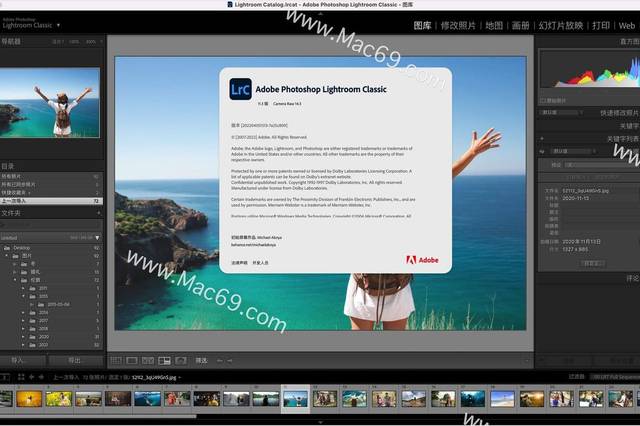Open the 修改照片 module
This screenshot has height=426, width=640.
pos(458,26)
